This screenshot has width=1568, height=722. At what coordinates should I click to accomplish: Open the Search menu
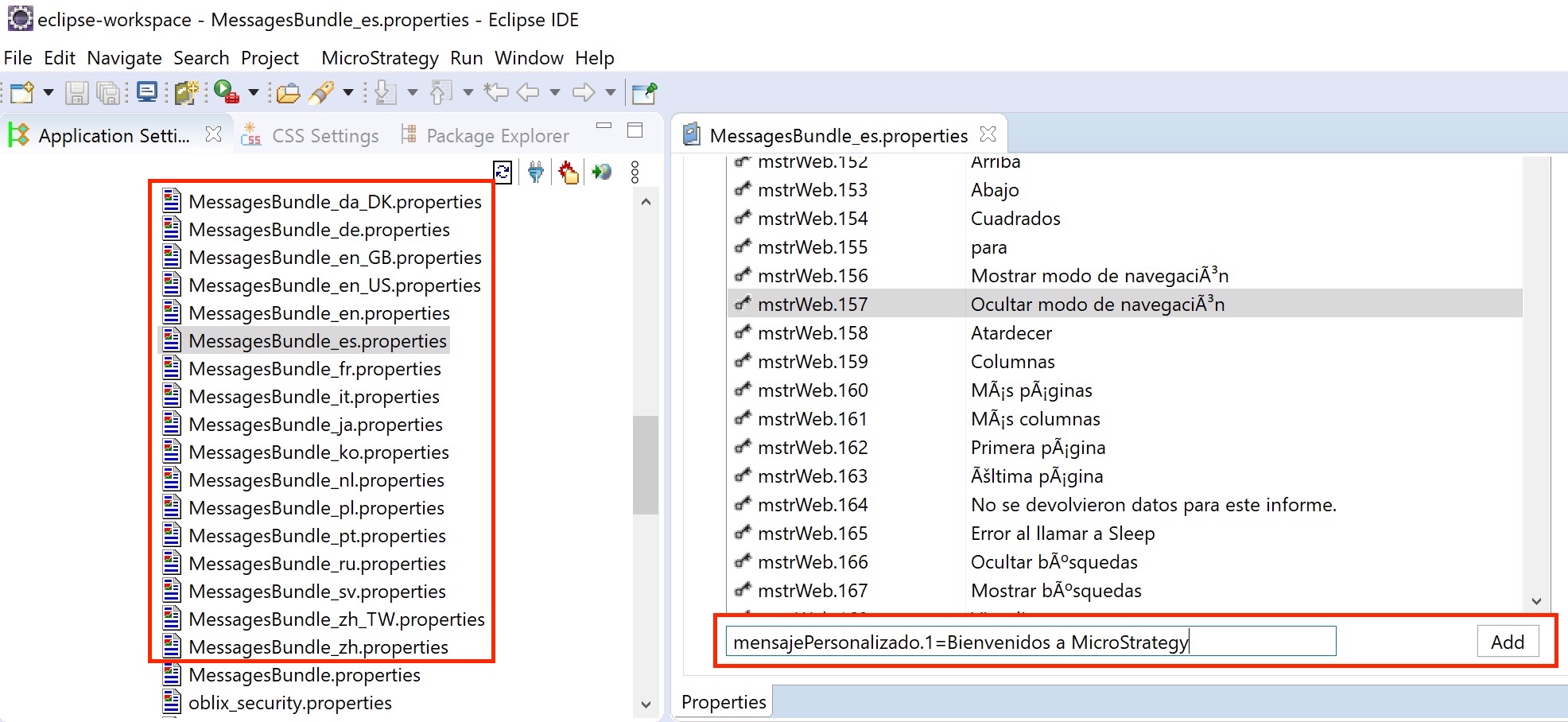click(x=201, y=58)
